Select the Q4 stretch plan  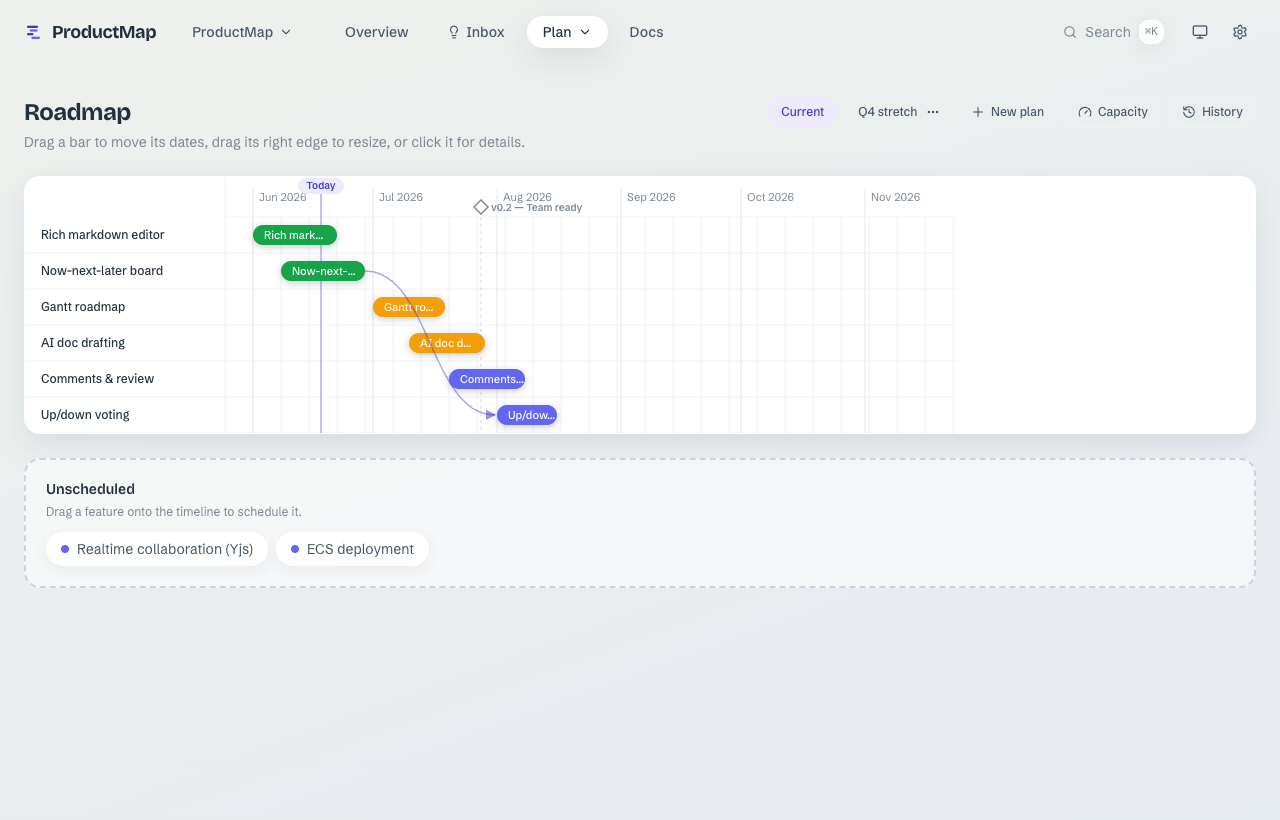(887, 112)
